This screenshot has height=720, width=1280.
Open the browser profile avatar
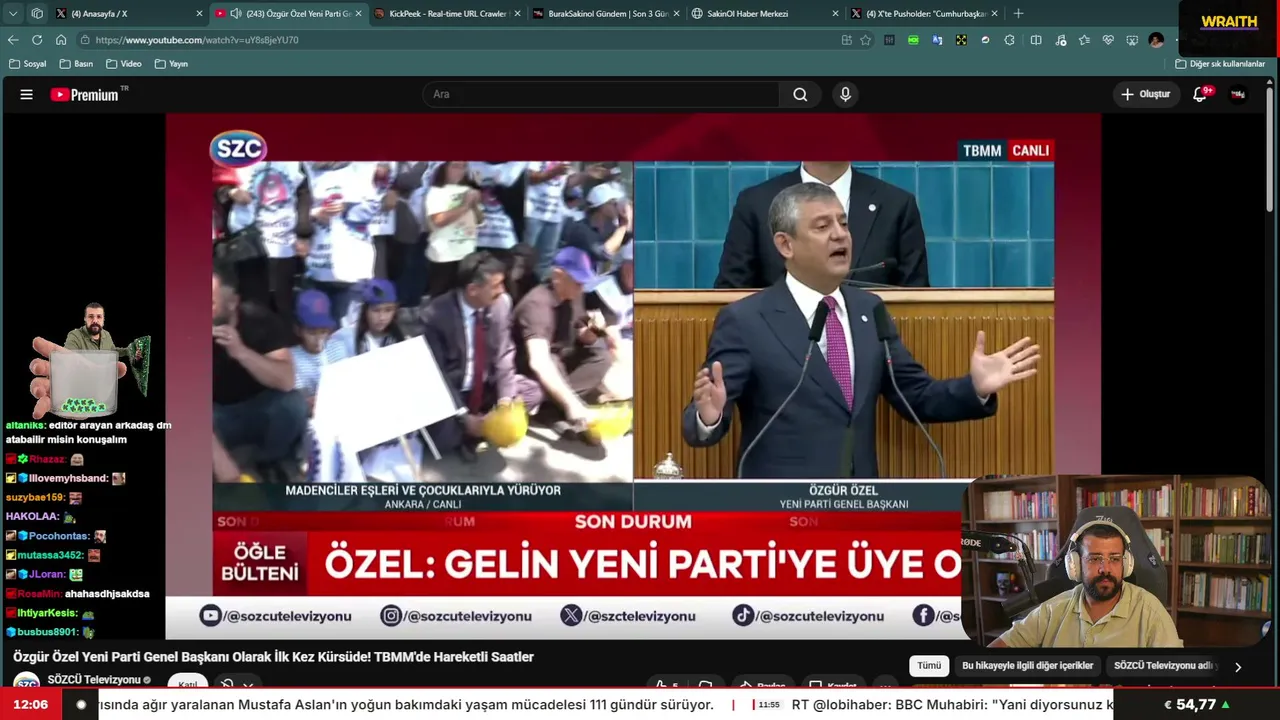pos(1156,40)
